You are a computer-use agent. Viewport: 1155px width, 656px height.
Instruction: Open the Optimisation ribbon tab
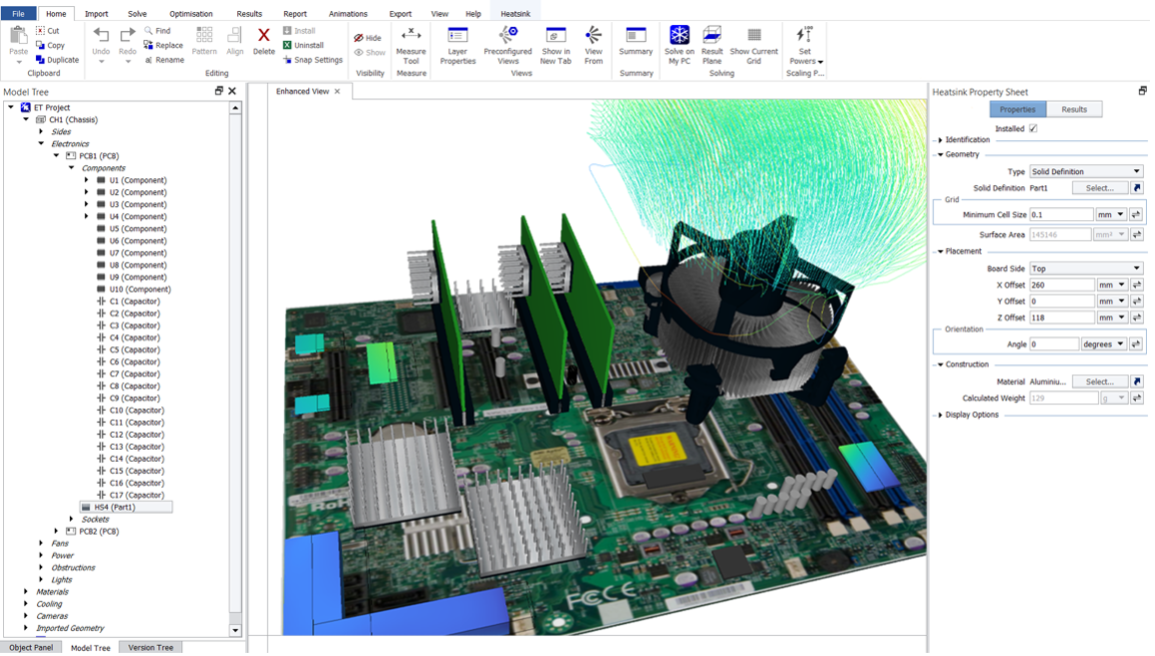pos(190,14)
